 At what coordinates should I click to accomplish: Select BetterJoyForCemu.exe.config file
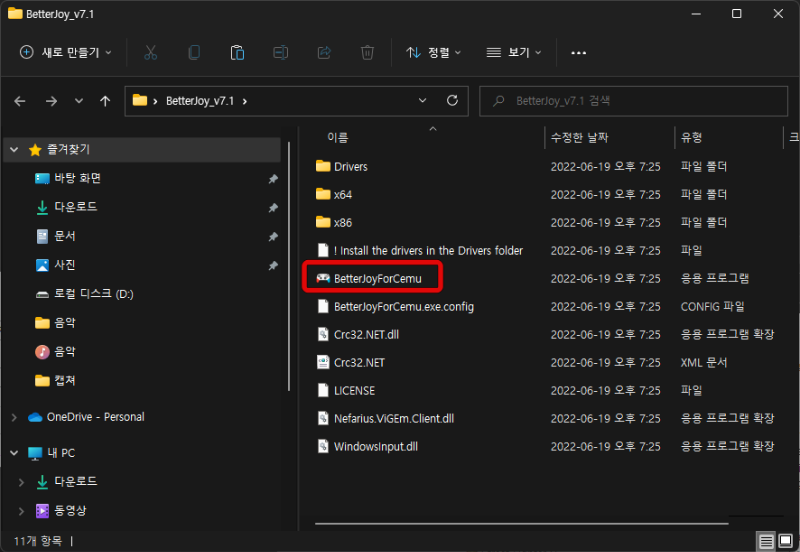[x=404, y=306]
